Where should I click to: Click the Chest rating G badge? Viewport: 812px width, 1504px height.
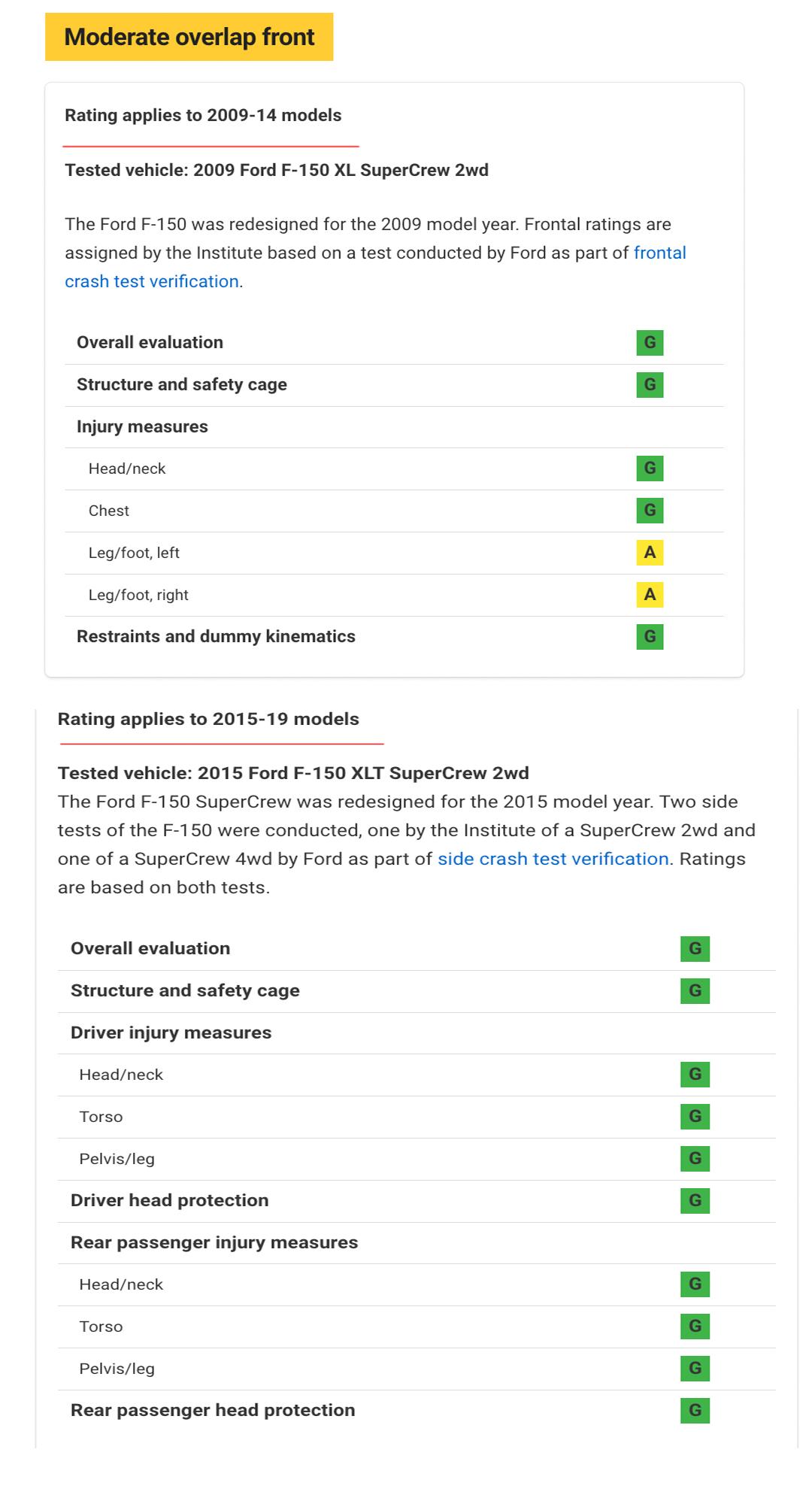tap(650, 511)
